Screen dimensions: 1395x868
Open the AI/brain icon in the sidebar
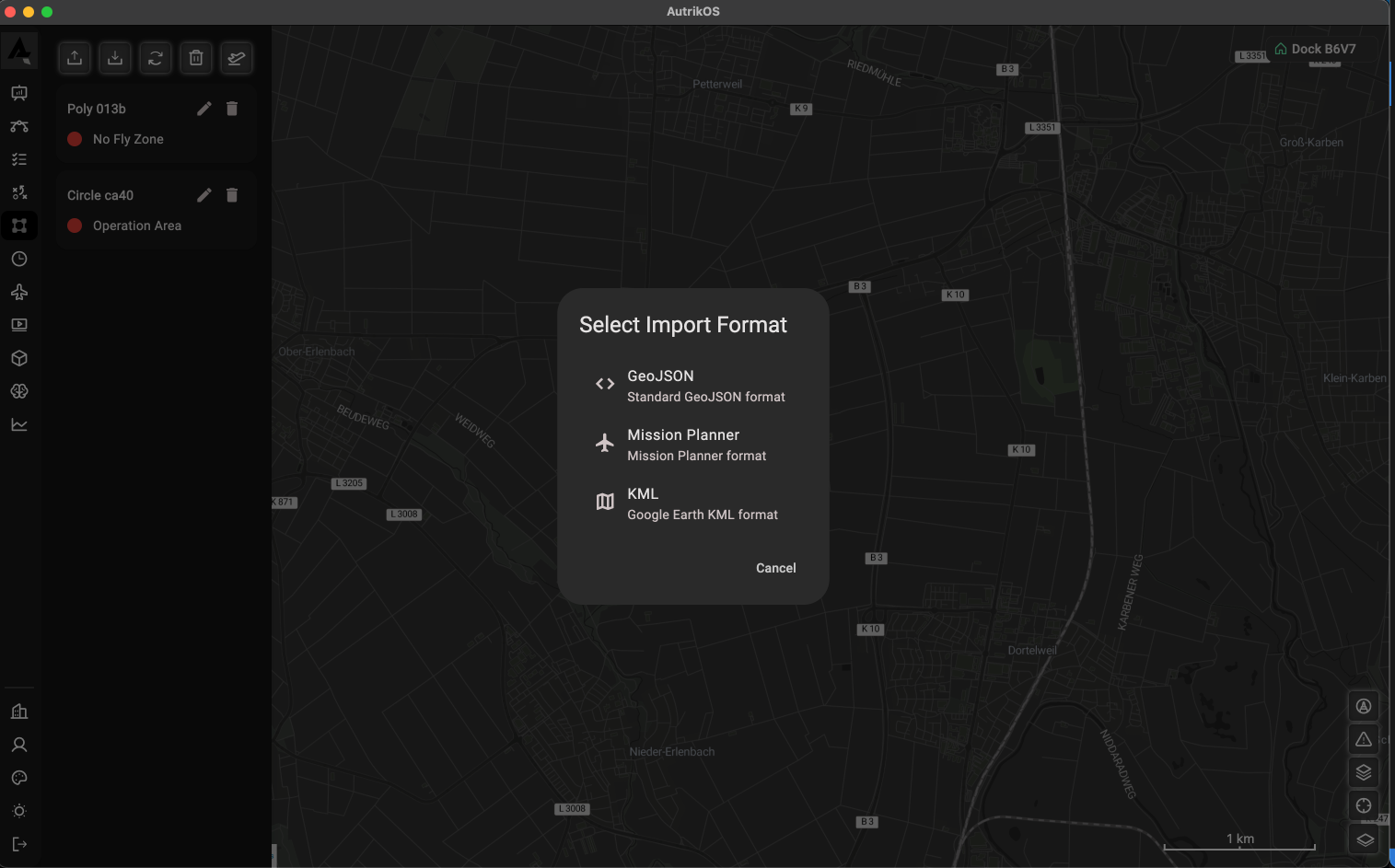(x=19, y=391)
